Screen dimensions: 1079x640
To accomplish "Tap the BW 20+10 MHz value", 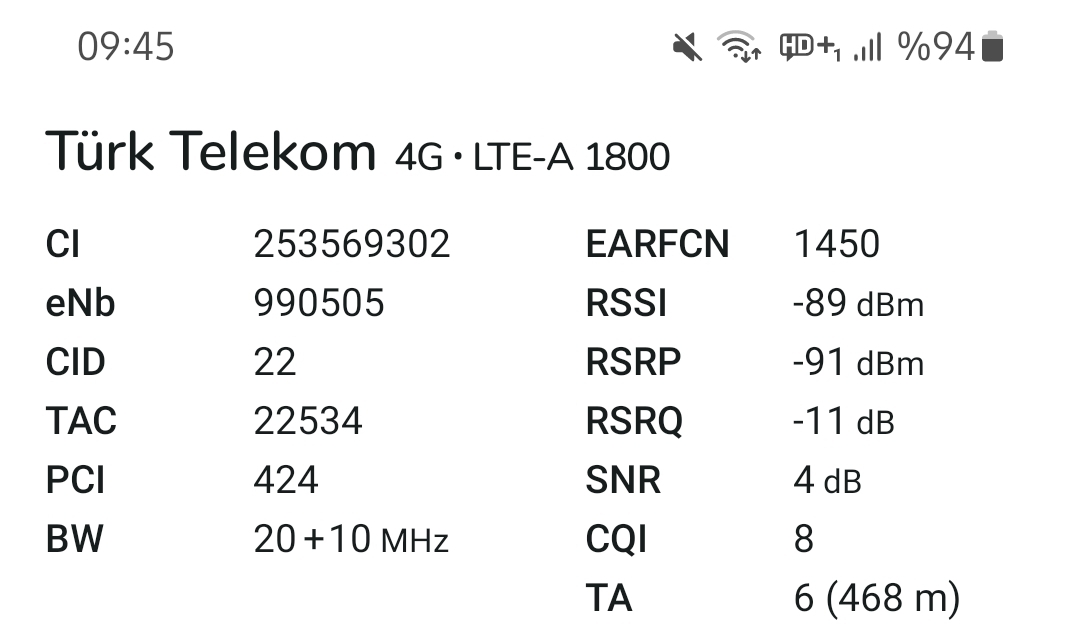I will point(351,539).
